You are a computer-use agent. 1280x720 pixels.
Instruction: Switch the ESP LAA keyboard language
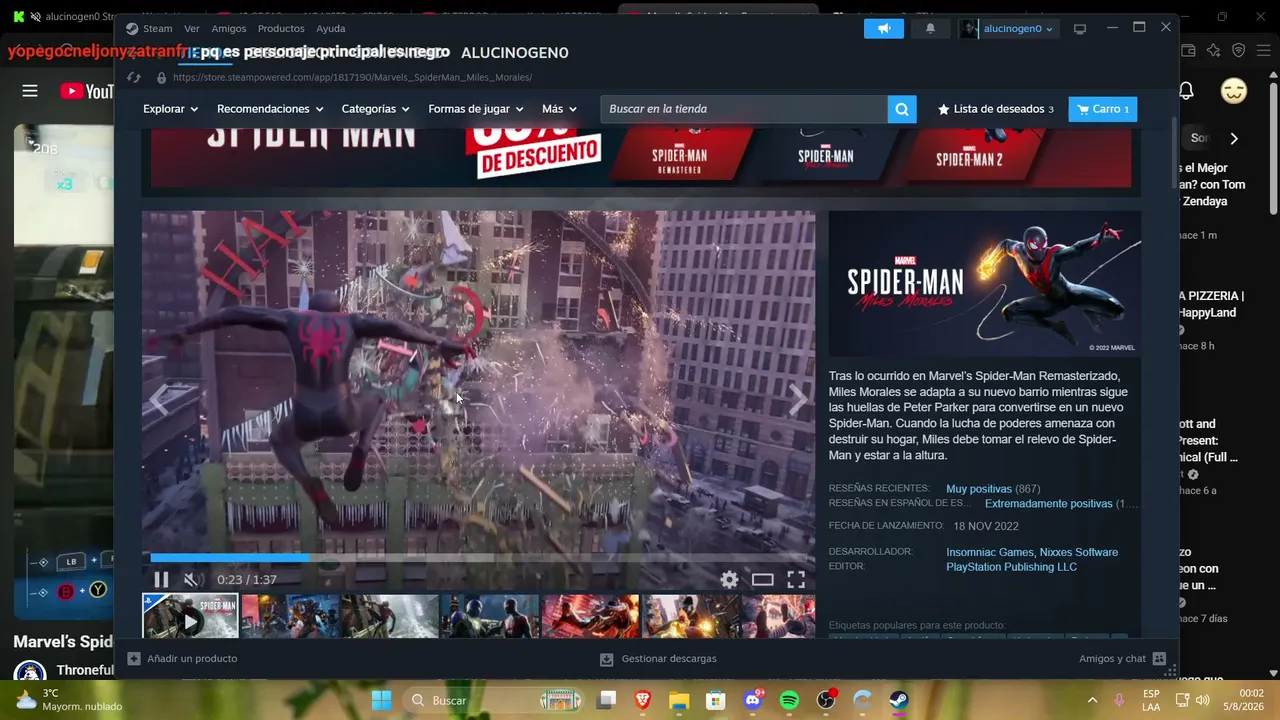[1151, 700]
